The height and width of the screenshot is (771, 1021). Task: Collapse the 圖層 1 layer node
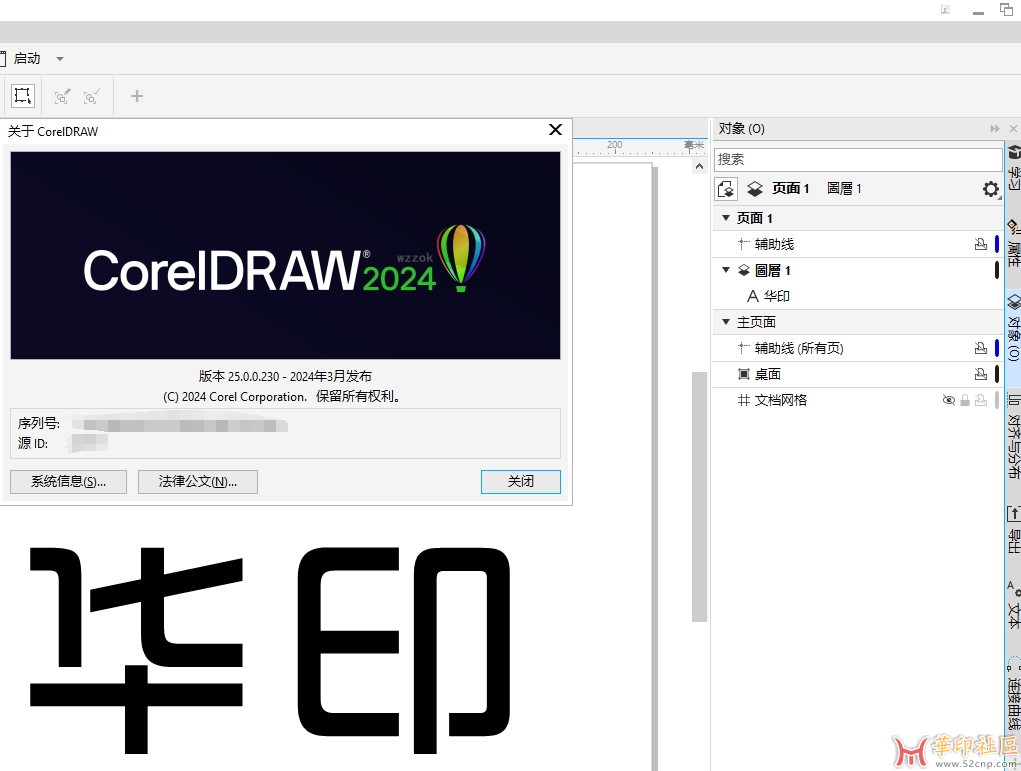pos(726,270)
